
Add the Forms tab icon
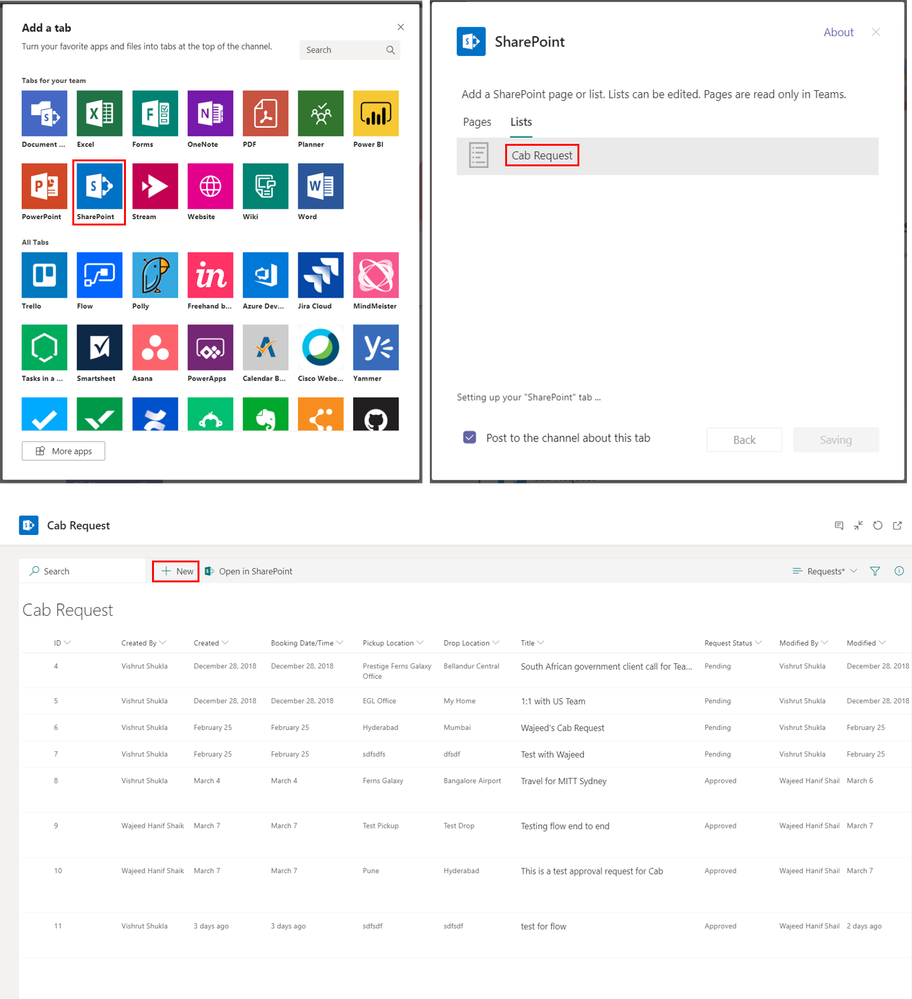155,113
